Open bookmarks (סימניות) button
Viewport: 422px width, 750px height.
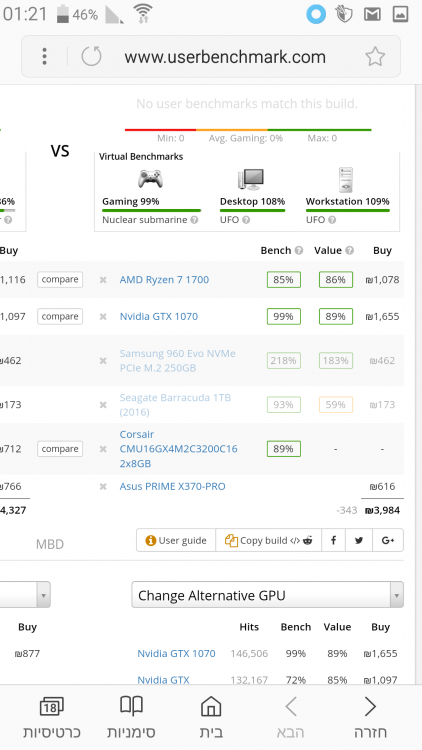coord(131,717)
